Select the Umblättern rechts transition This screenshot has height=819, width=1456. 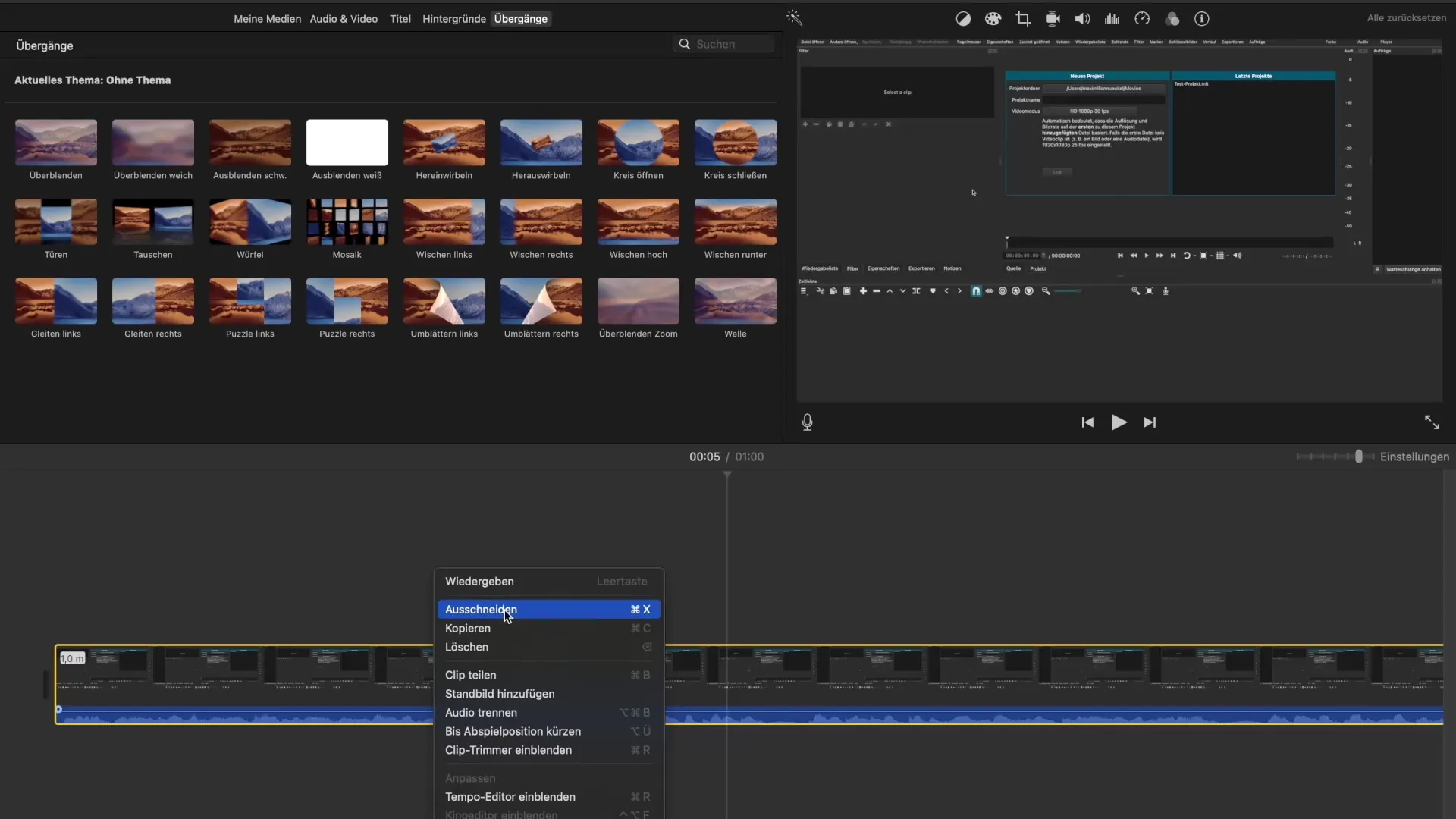coord(541,301)
